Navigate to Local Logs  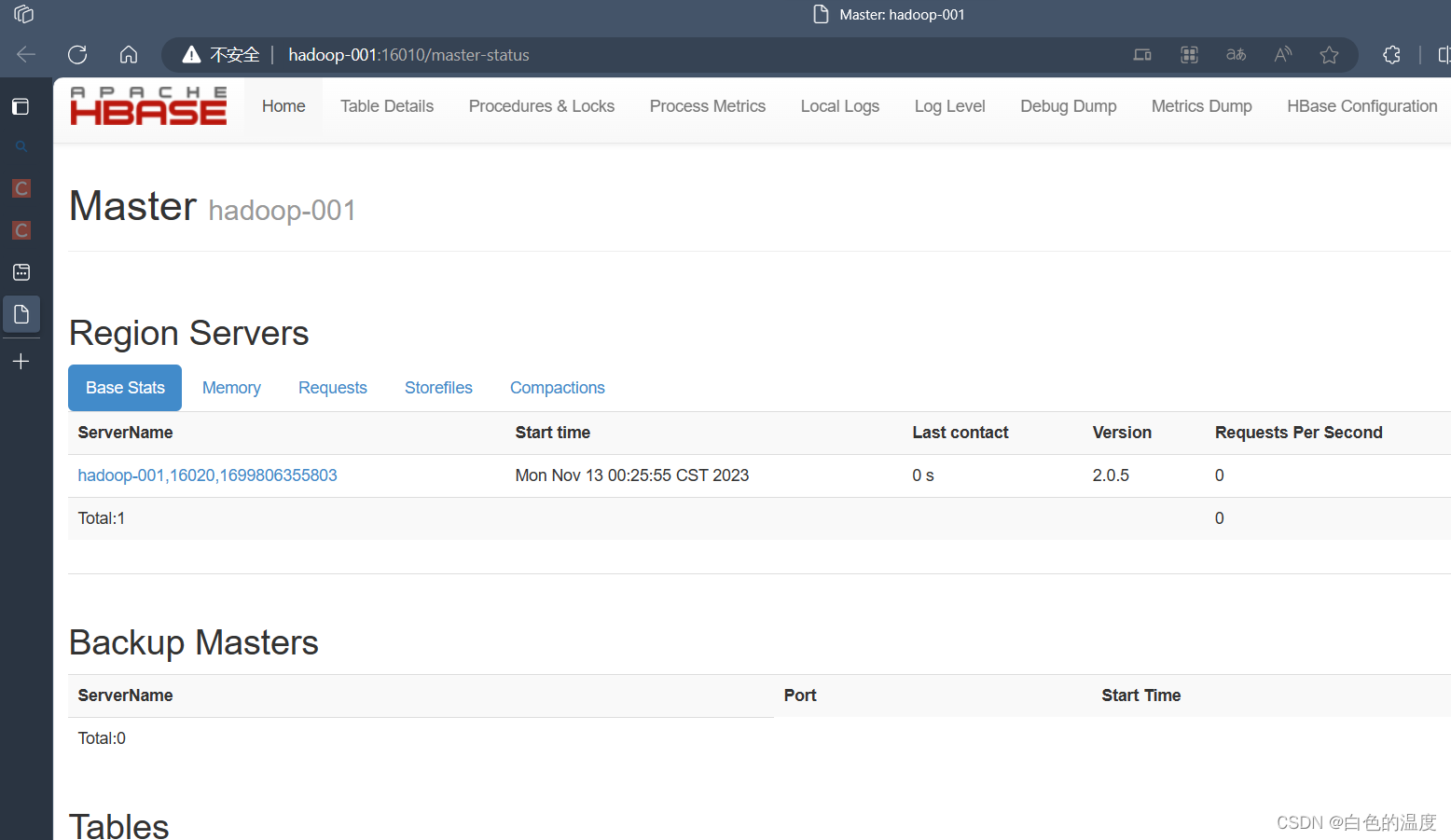[x=839, y=105]
